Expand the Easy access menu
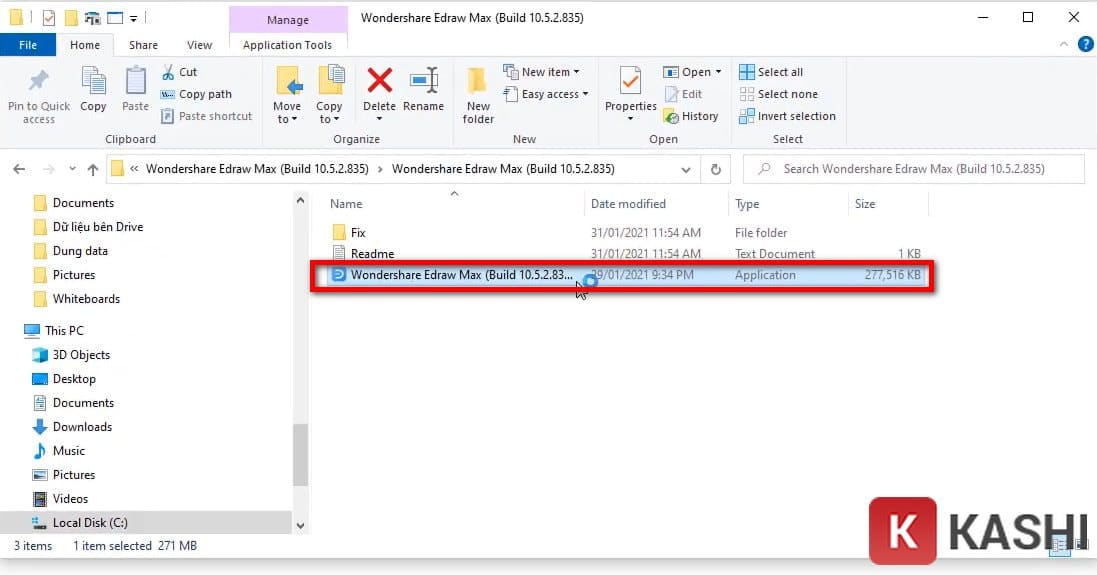The width and height of the screenshot is (1097, 575). click(546, 94)
